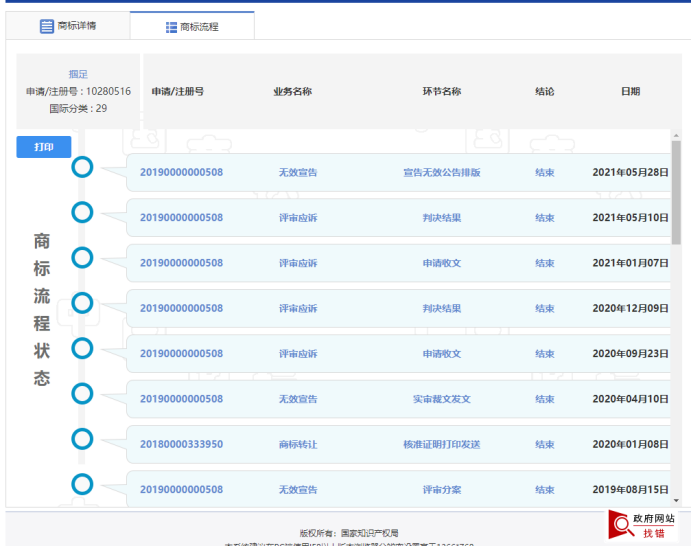This screenshot has width=692, height=546.
Task: Click the 业务名称 column header
Action: tap(293, 91)
